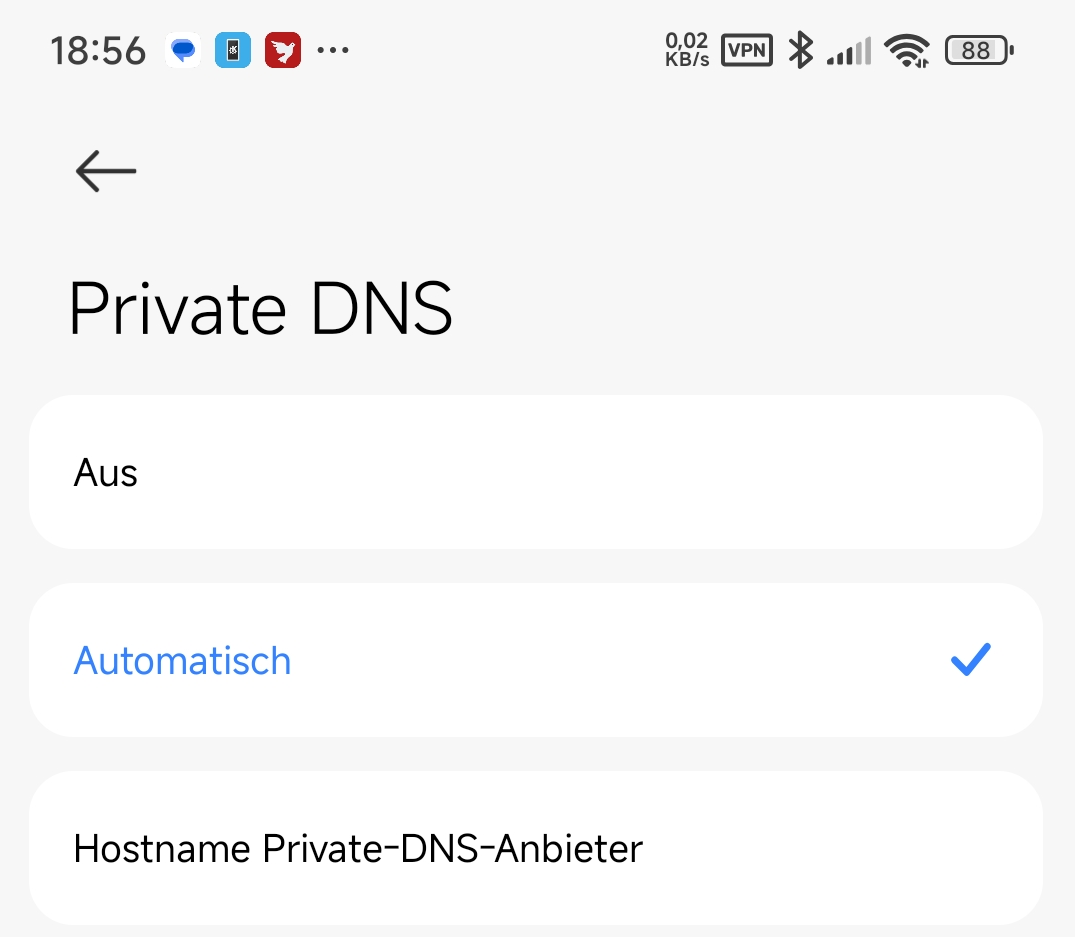Select the Aus option
Image resolution: width=1075 pixels, height=937 pixels.
(x=536, y=472)
